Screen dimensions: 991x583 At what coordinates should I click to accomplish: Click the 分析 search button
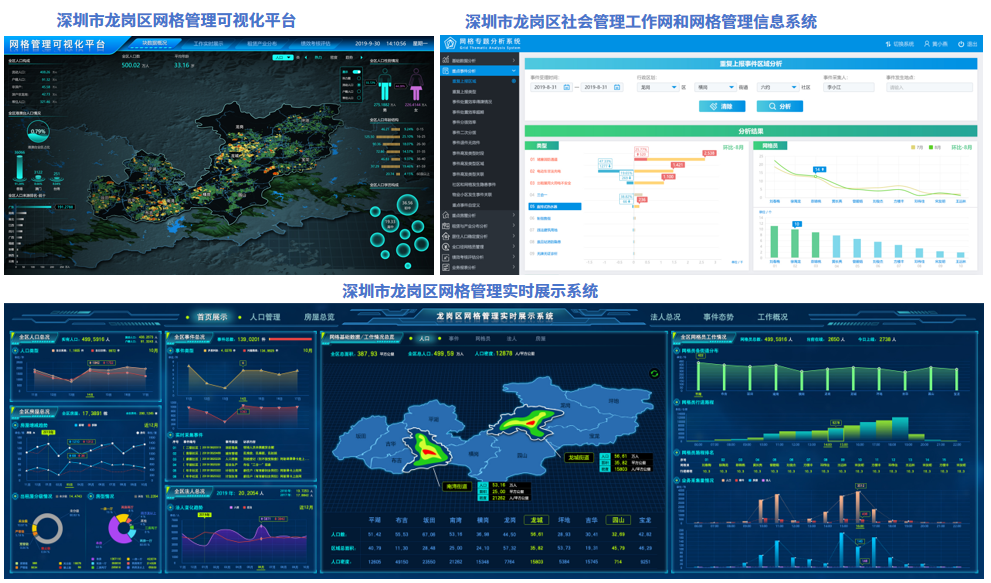click(780, 106)
